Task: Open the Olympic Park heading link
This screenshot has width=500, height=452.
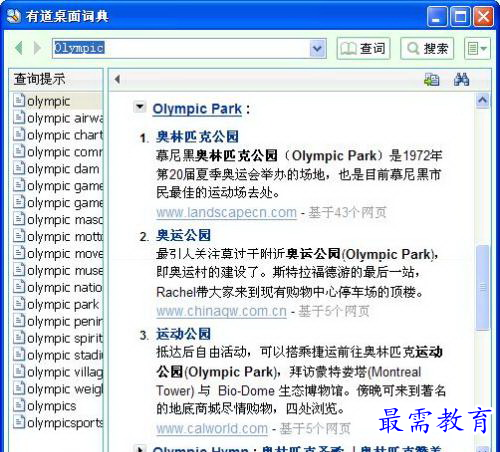Action: 197,109
